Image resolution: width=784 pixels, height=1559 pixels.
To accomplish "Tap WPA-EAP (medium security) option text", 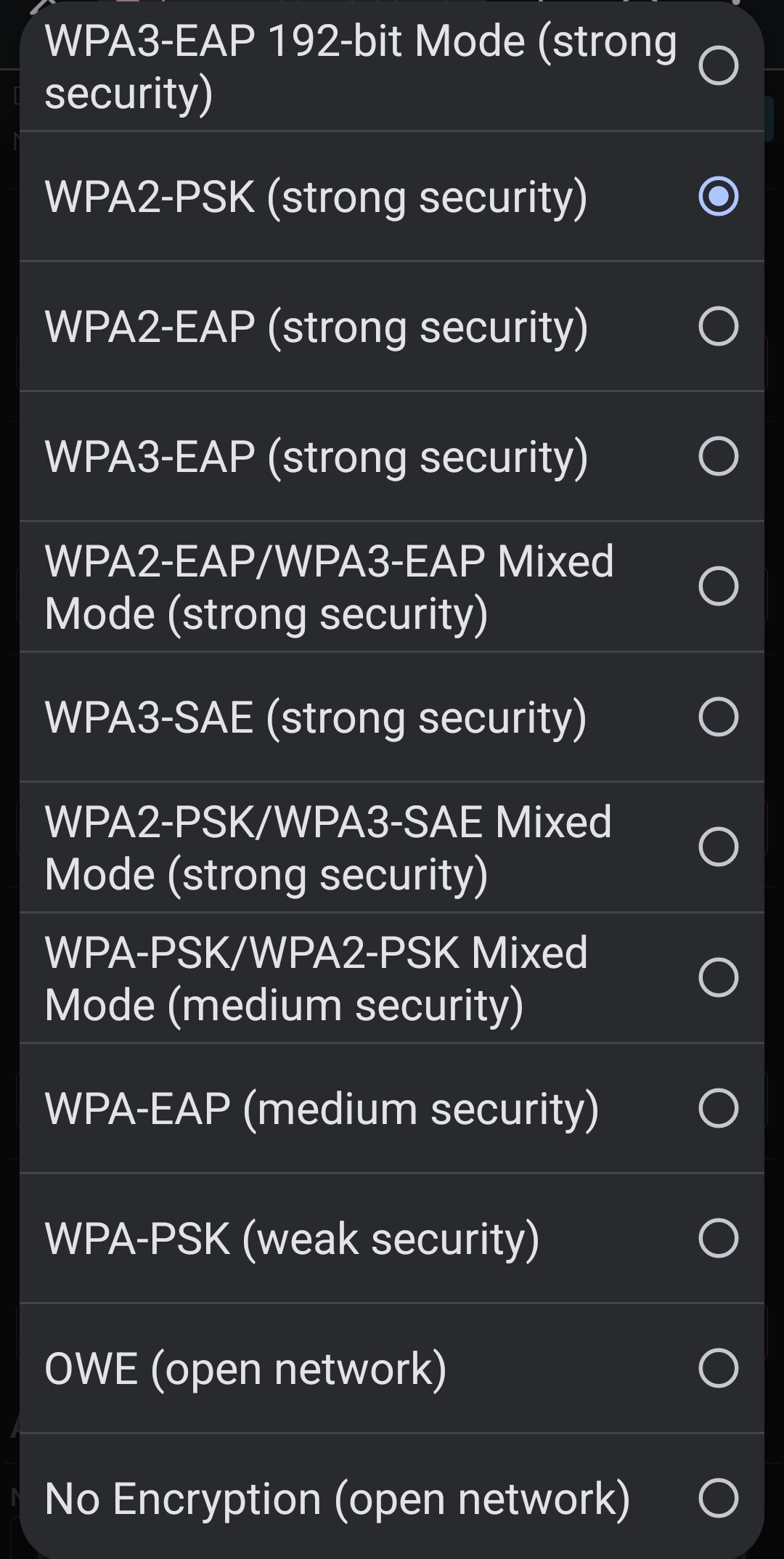I will [322, 1109].
